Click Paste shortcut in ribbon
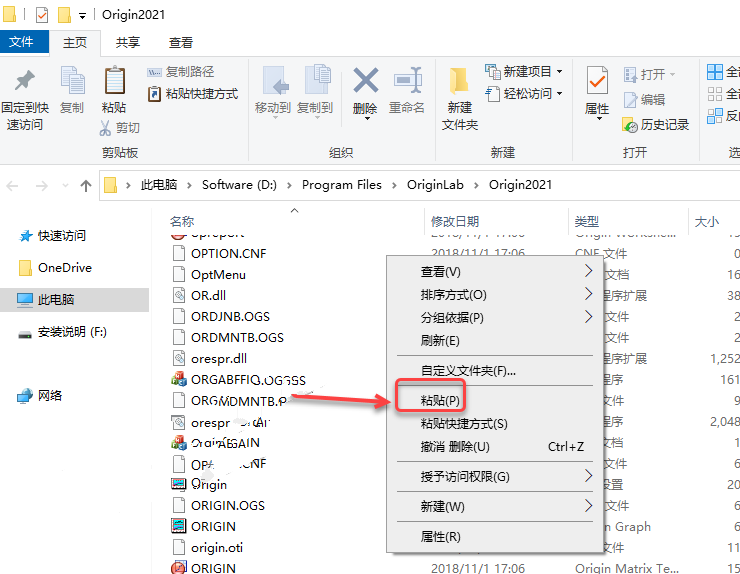 (193, 93)
